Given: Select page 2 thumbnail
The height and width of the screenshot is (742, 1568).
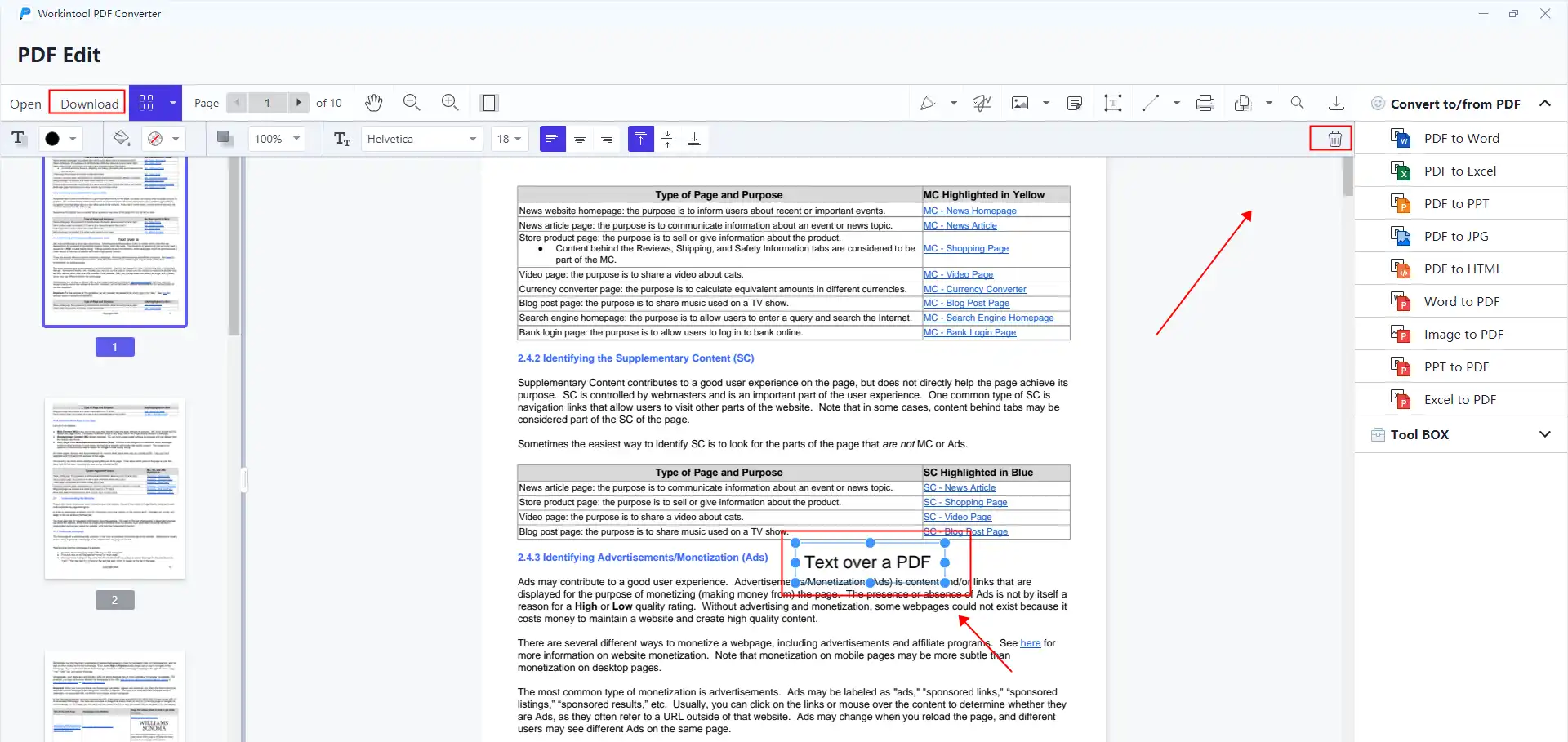Looking at the screenshot, I should point(114,488).
